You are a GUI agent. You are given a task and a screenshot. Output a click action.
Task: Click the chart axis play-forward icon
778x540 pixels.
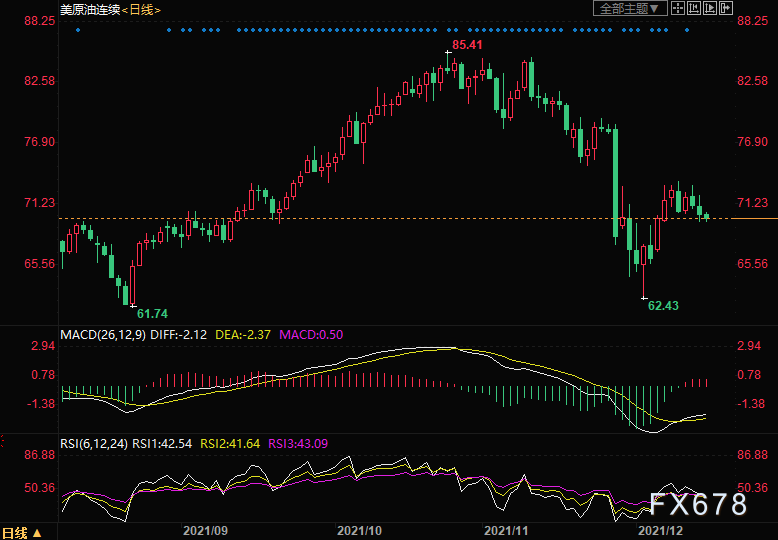(x=710, y=8)
